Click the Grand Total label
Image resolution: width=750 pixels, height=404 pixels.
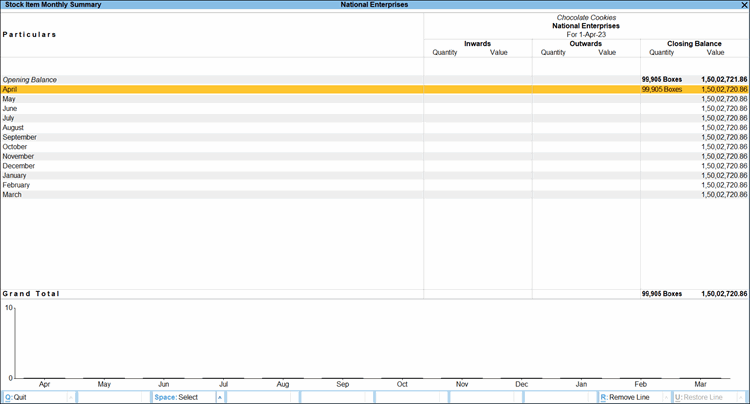31,294
